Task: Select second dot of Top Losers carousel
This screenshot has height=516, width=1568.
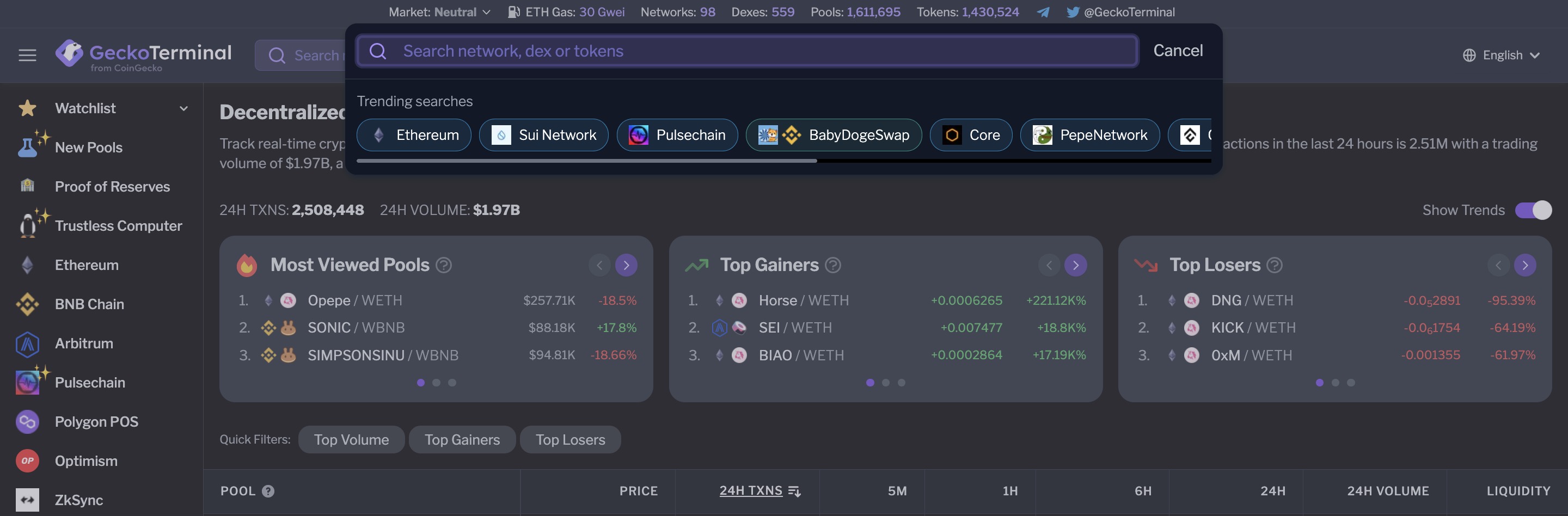Action: coord(1335,383)
